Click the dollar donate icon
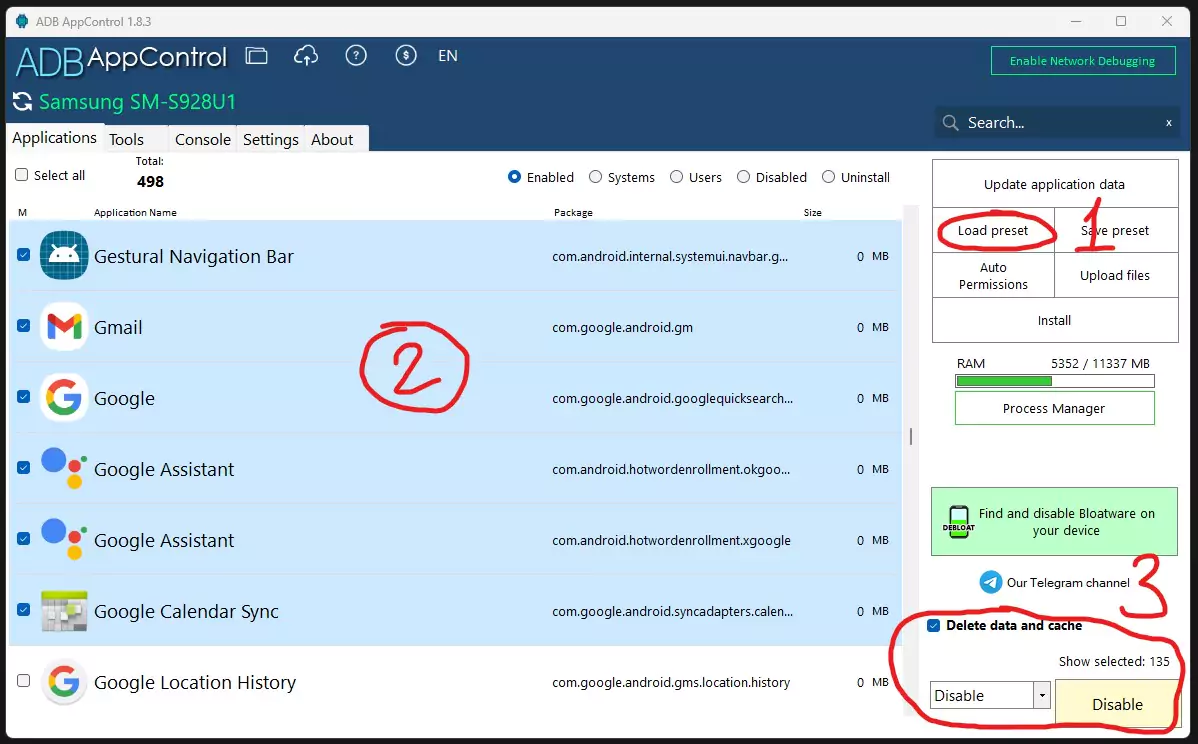 [406, 55]
